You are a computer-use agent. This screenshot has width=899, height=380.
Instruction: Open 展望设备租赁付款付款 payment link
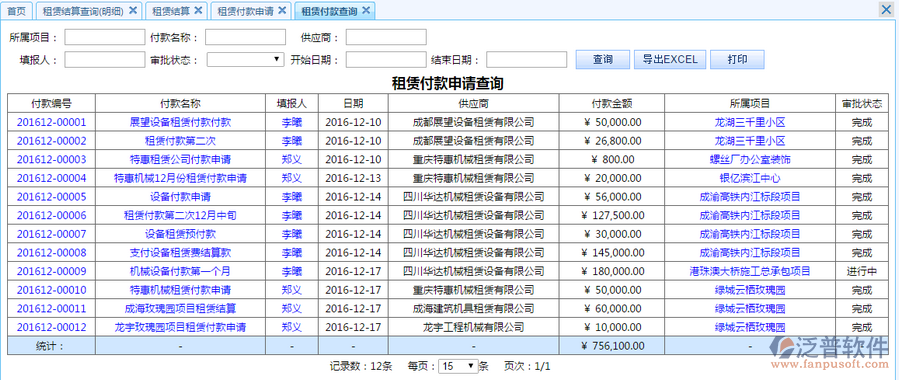[181, 122]
